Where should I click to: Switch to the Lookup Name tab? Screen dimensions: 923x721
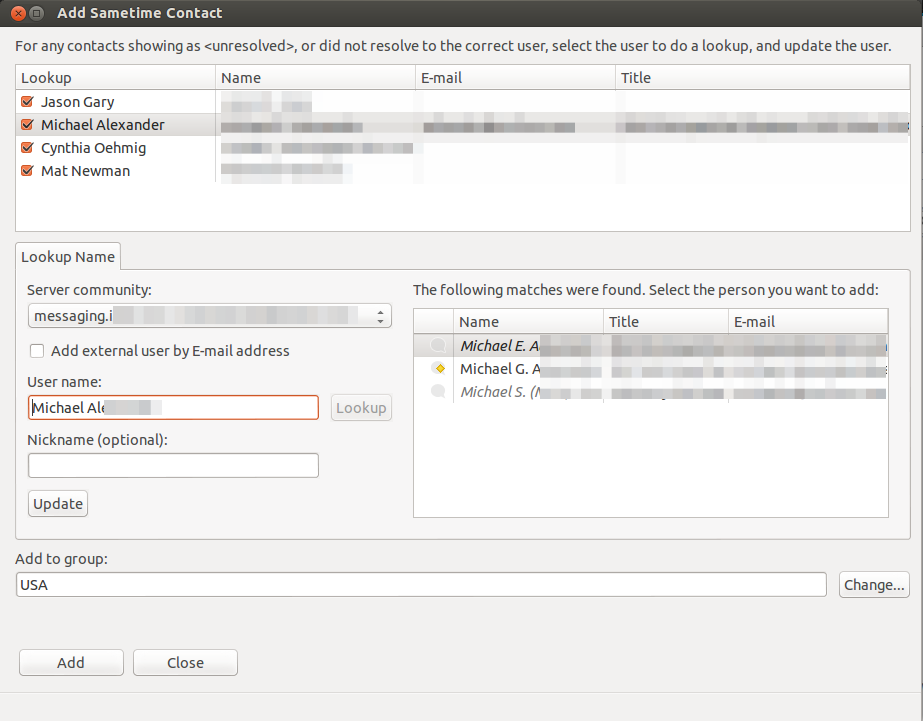click(68, 257)
